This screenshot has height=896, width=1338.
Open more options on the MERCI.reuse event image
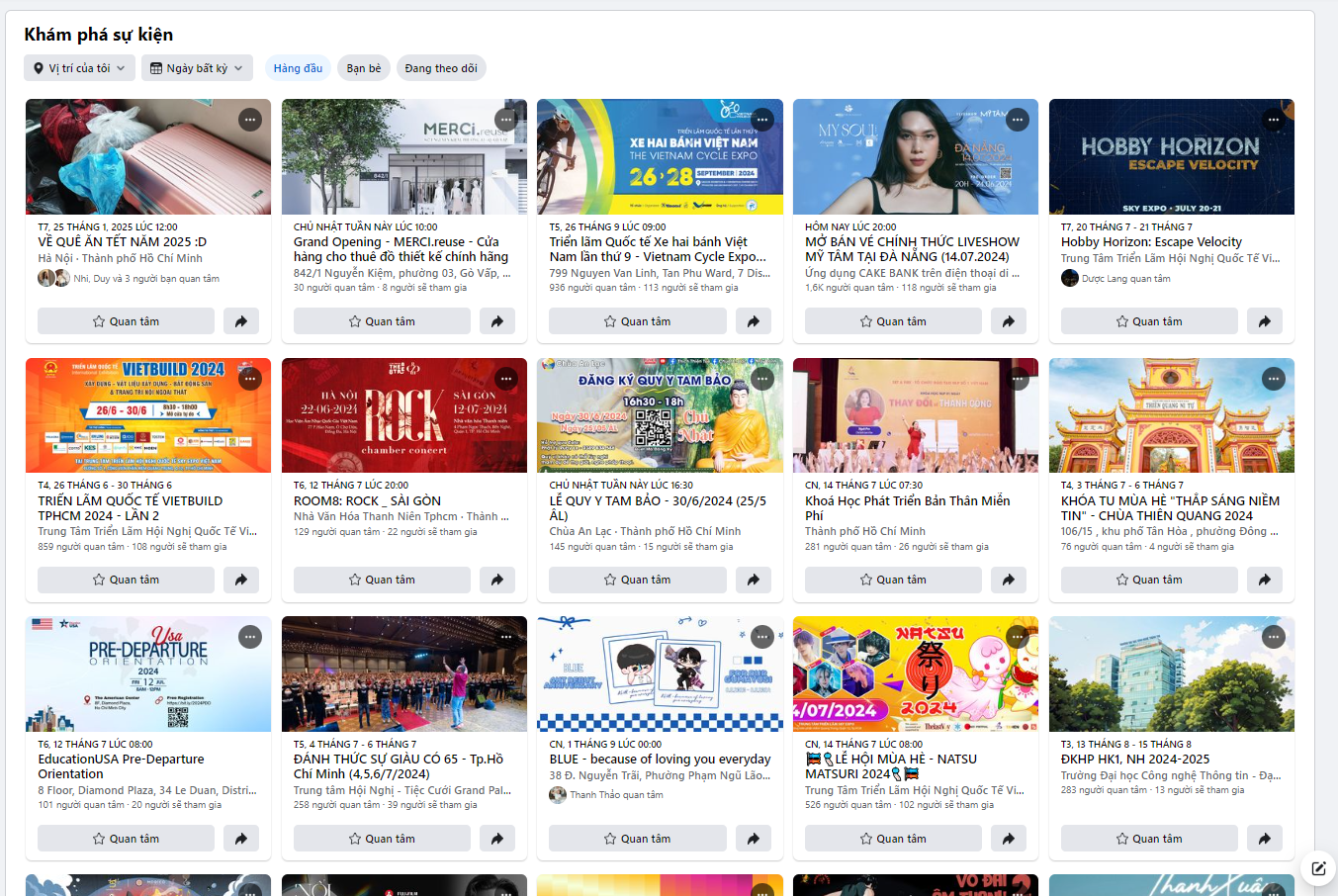(x=506, y=120)
